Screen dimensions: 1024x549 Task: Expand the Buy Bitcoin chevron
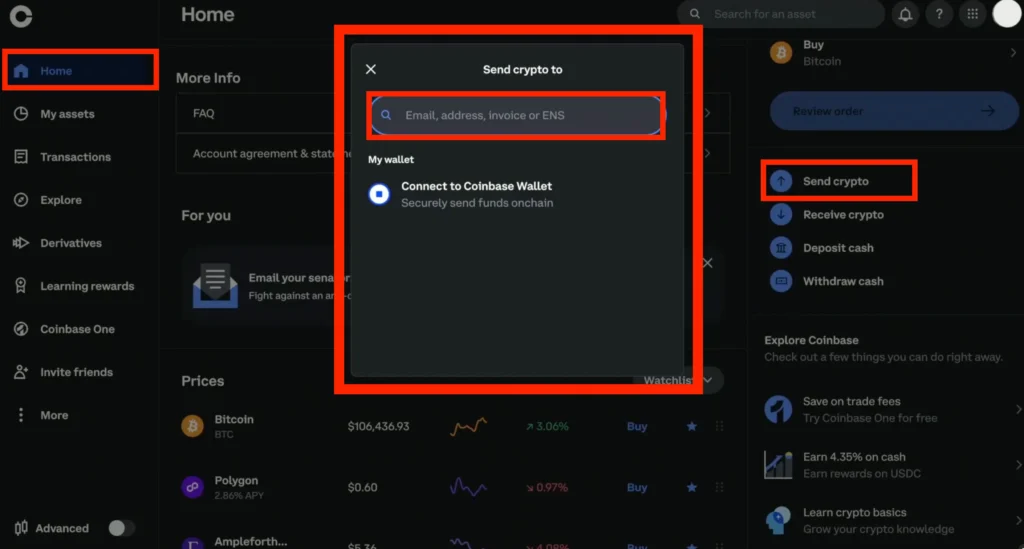(x=1015, y=52)
